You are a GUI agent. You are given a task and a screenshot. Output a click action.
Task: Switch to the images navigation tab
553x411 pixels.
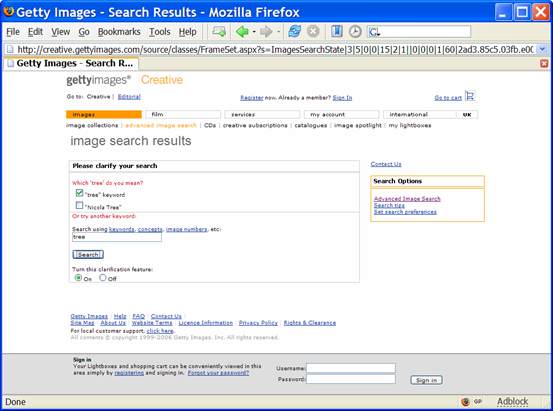pyautogui.click(x=104, y=114)
